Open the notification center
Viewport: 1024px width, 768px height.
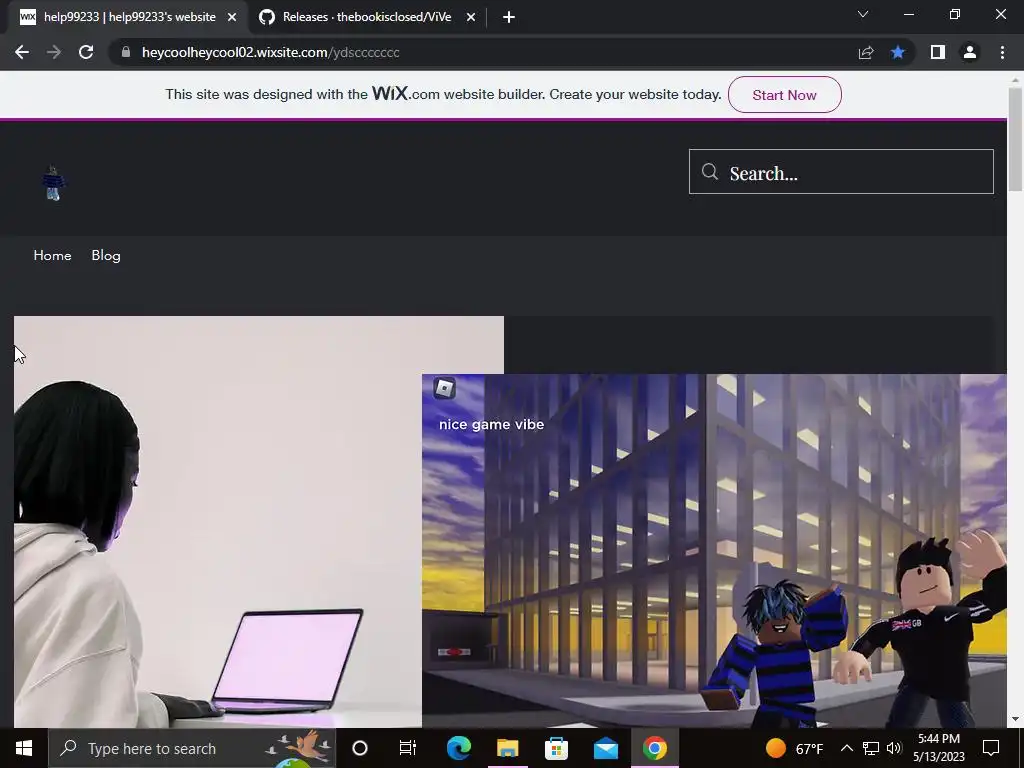991,748
